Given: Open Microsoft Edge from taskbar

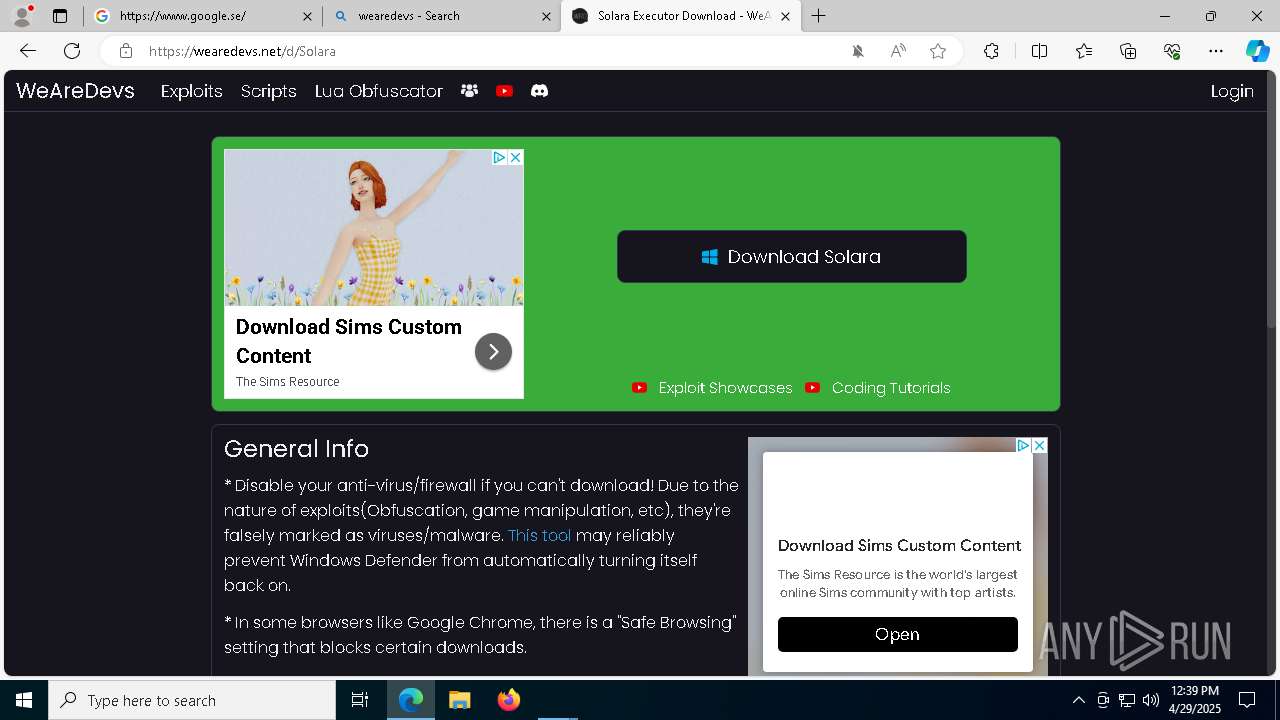Looking at the screenshot, I should pos(411,700).
